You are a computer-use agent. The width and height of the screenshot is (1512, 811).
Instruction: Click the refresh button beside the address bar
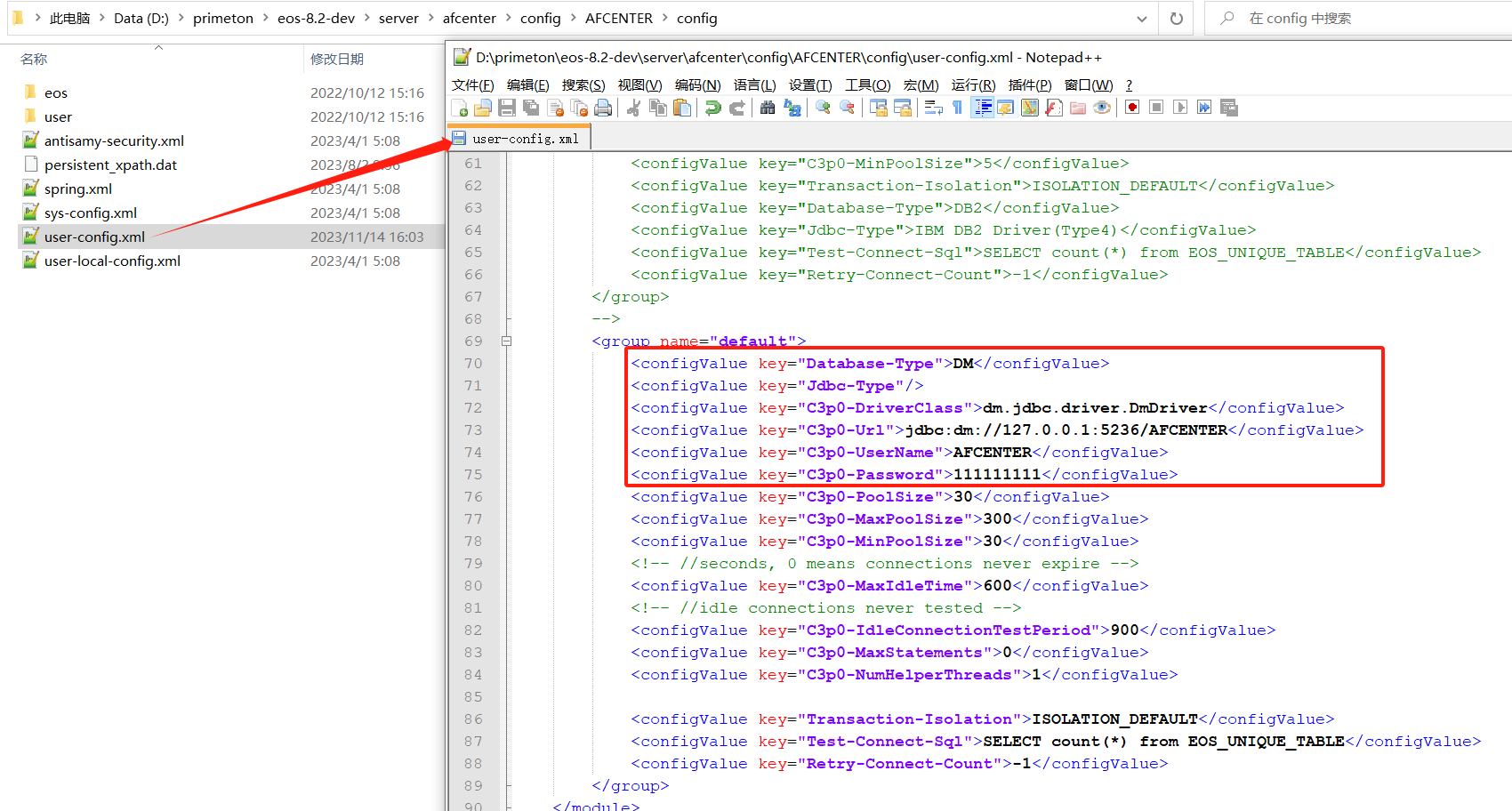click(1177, 19)
